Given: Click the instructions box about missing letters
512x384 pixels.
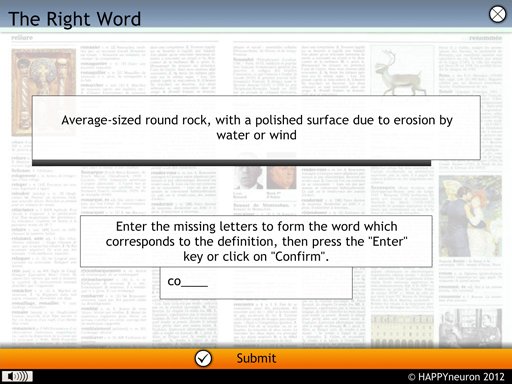Looking at the screenshot, I should (x=256, y=241).
